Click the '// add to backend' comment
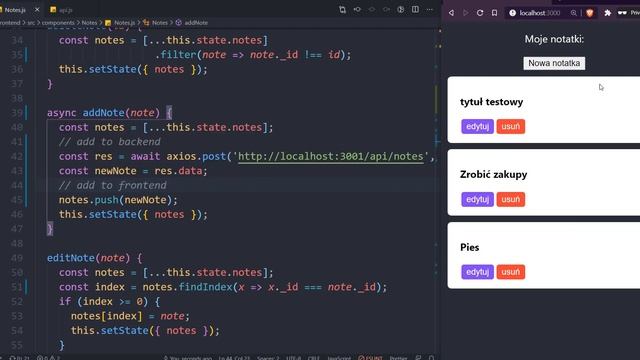The width and height of the screenshot is (640, 360). (x=109, y=142)
